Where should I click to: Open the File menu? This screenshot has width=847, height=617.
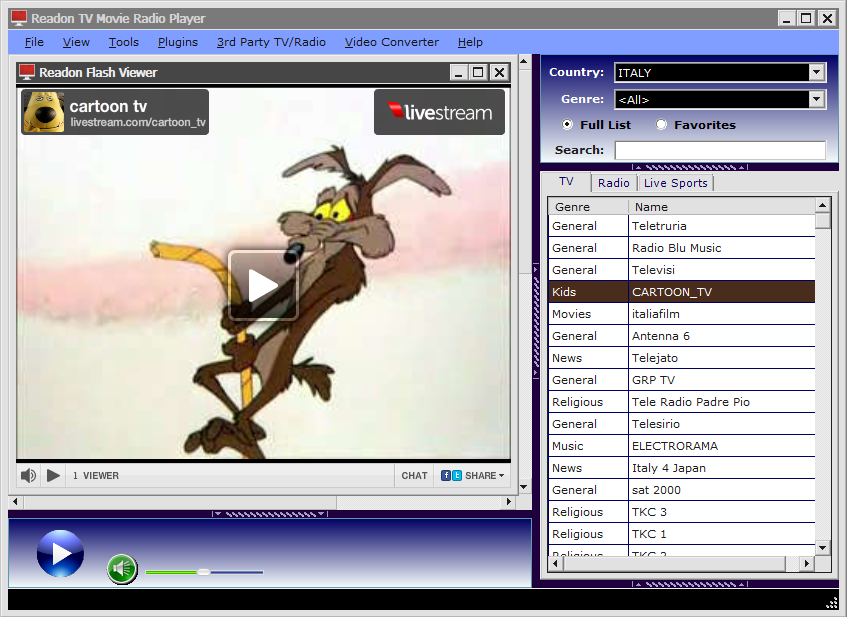34,42
